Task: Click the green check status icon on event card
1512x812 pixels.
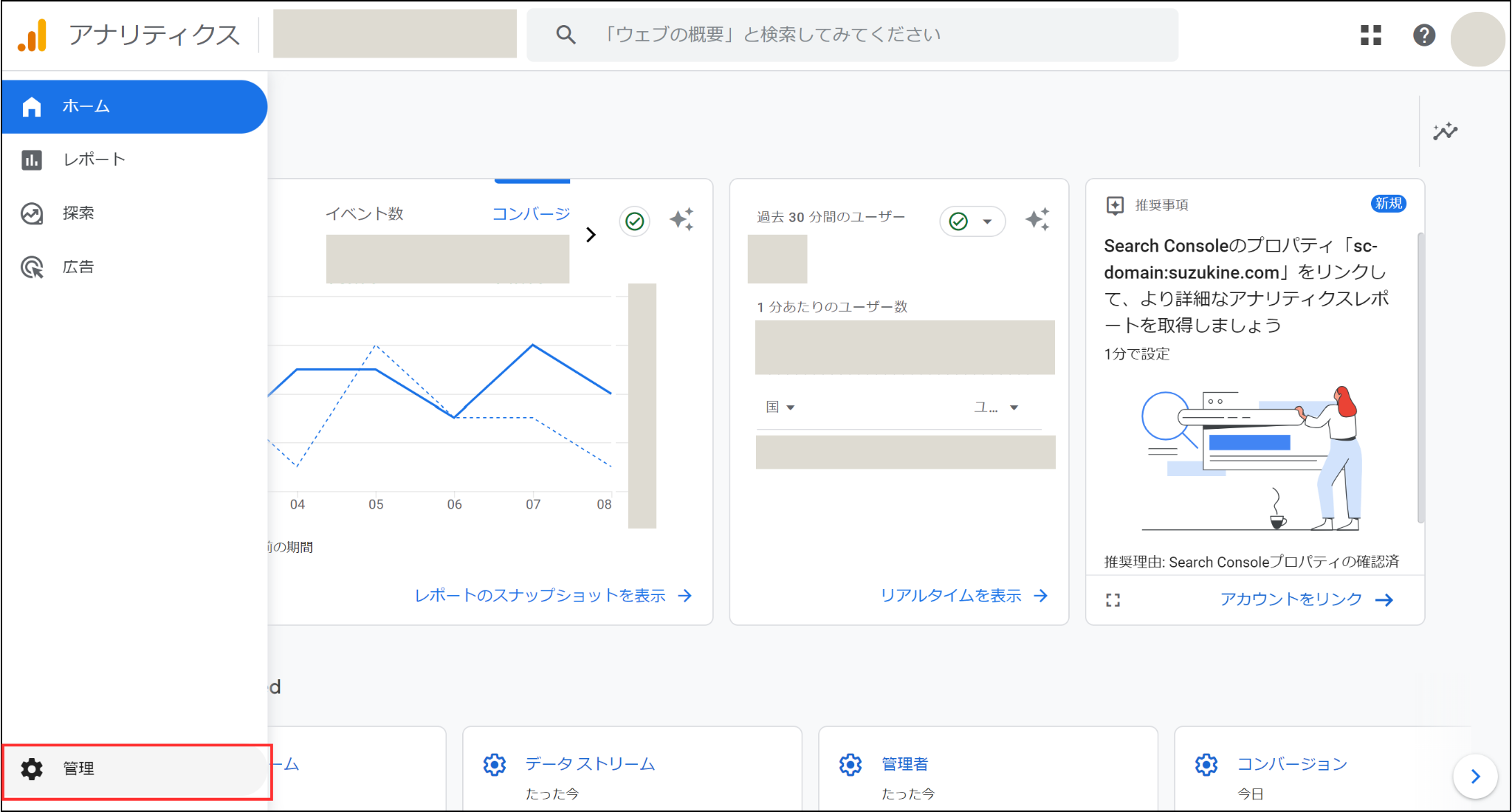Action: (x=634, y=221)
